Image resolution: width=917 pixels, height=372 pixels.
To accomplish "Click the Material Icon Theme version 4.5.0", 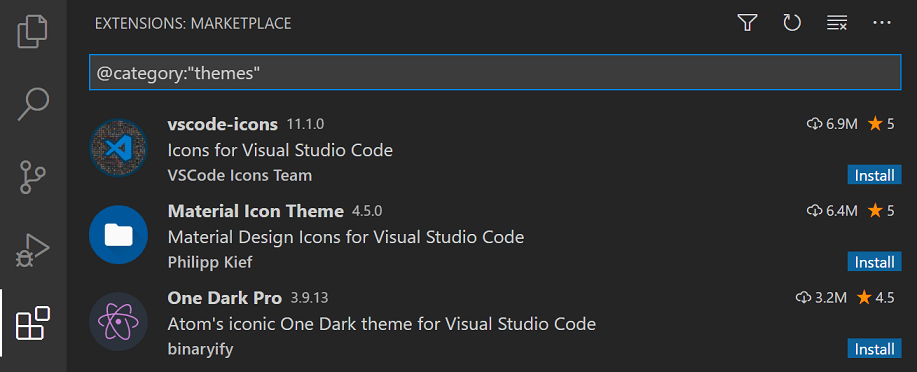I will click(367, 211).
